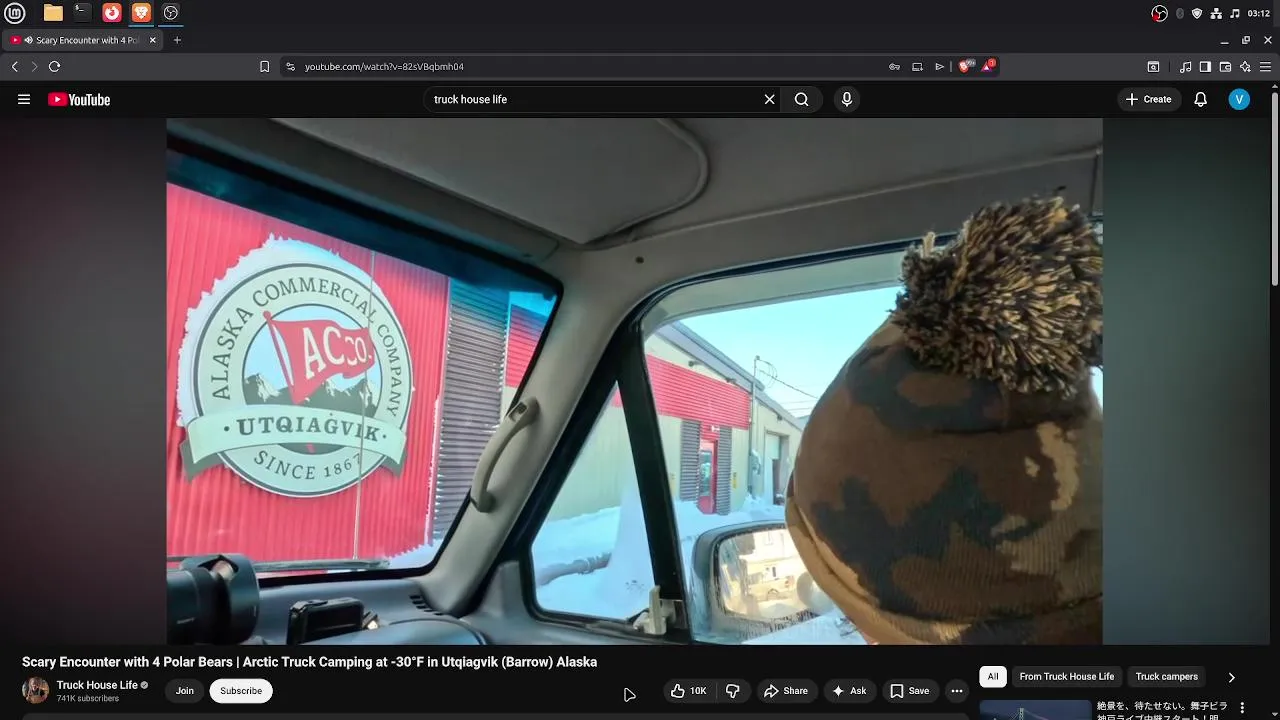Open the network connections tray icon
The width and height of the screenshot is (1280, 720).
[1216, 13]
